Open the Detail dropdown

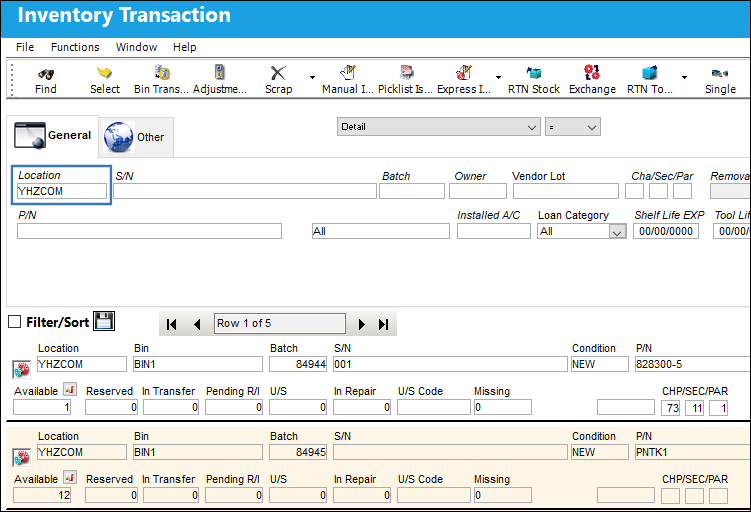[x=439, y=127]
